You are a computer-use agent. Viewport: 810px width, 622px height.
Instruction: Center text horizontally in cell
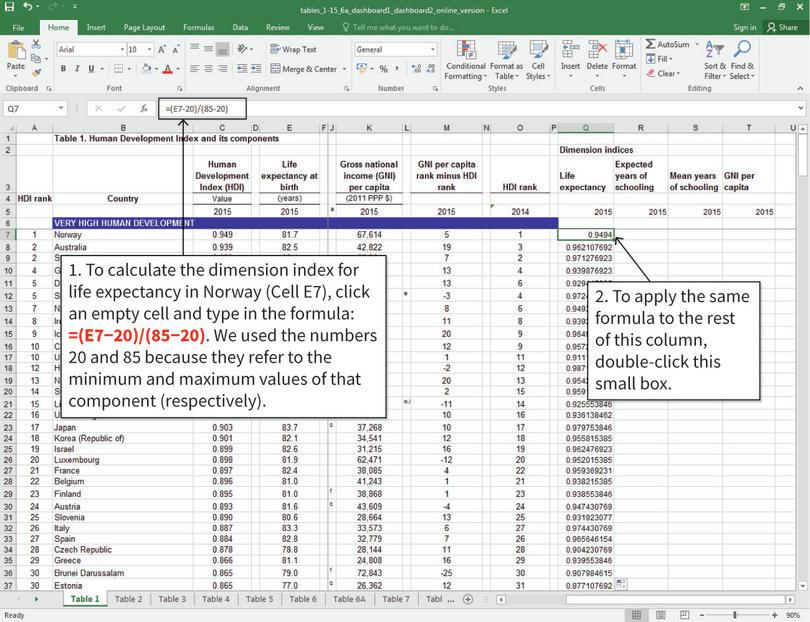point(208,69)
